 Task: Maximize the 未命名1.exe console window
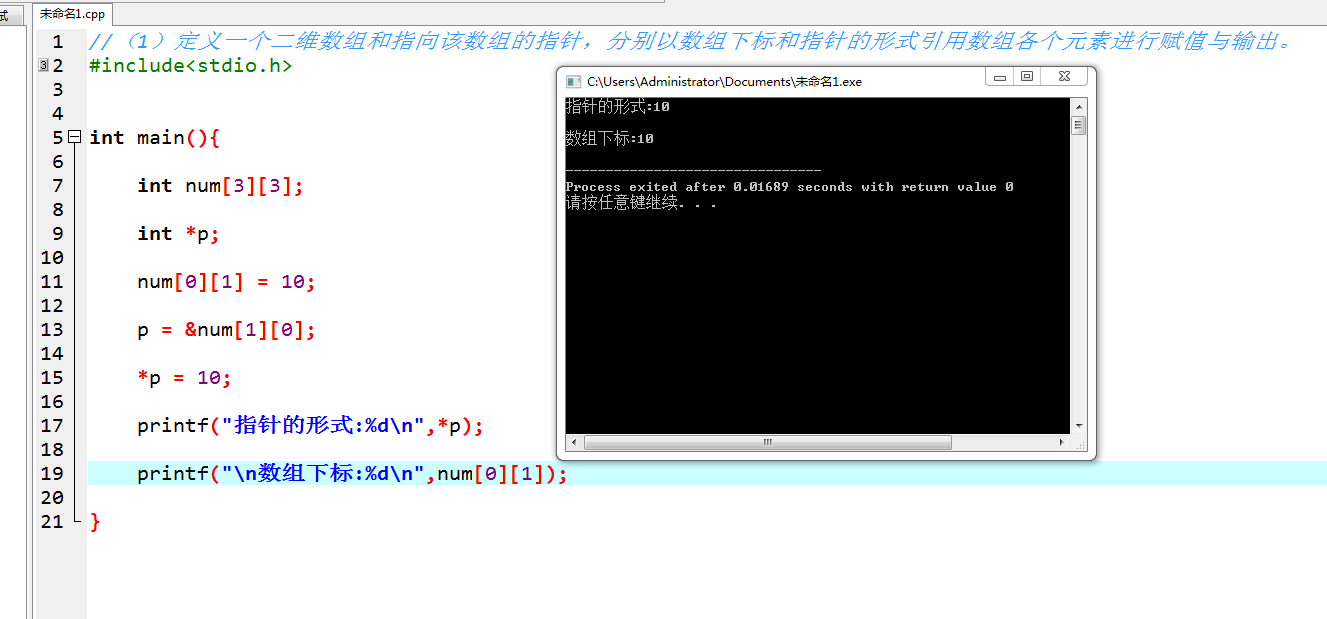click(1026, 77)
